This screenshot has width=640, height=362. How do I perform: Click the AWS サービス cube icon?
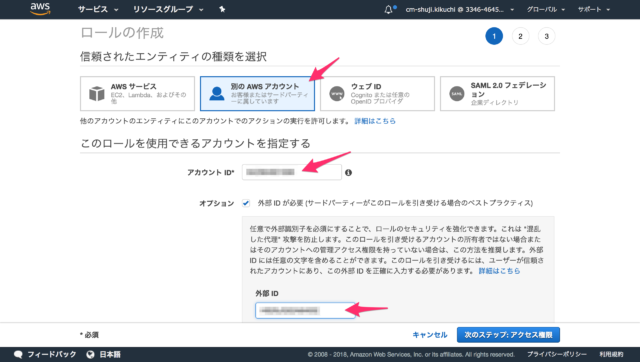coord(97,93)
